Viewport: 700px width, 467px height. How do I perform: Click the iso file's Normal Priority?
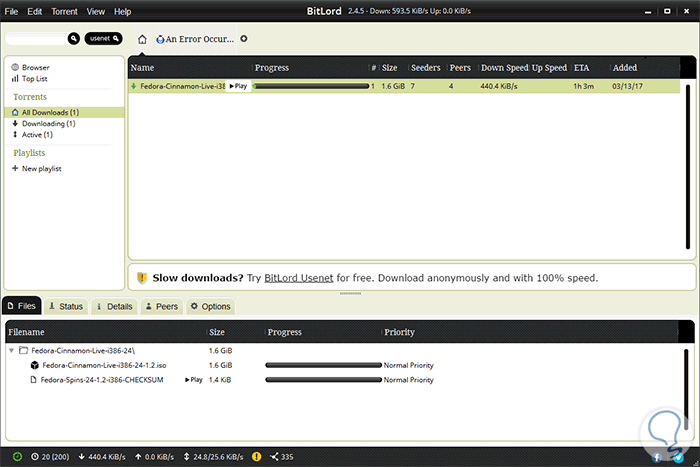(x=408, y=365)
